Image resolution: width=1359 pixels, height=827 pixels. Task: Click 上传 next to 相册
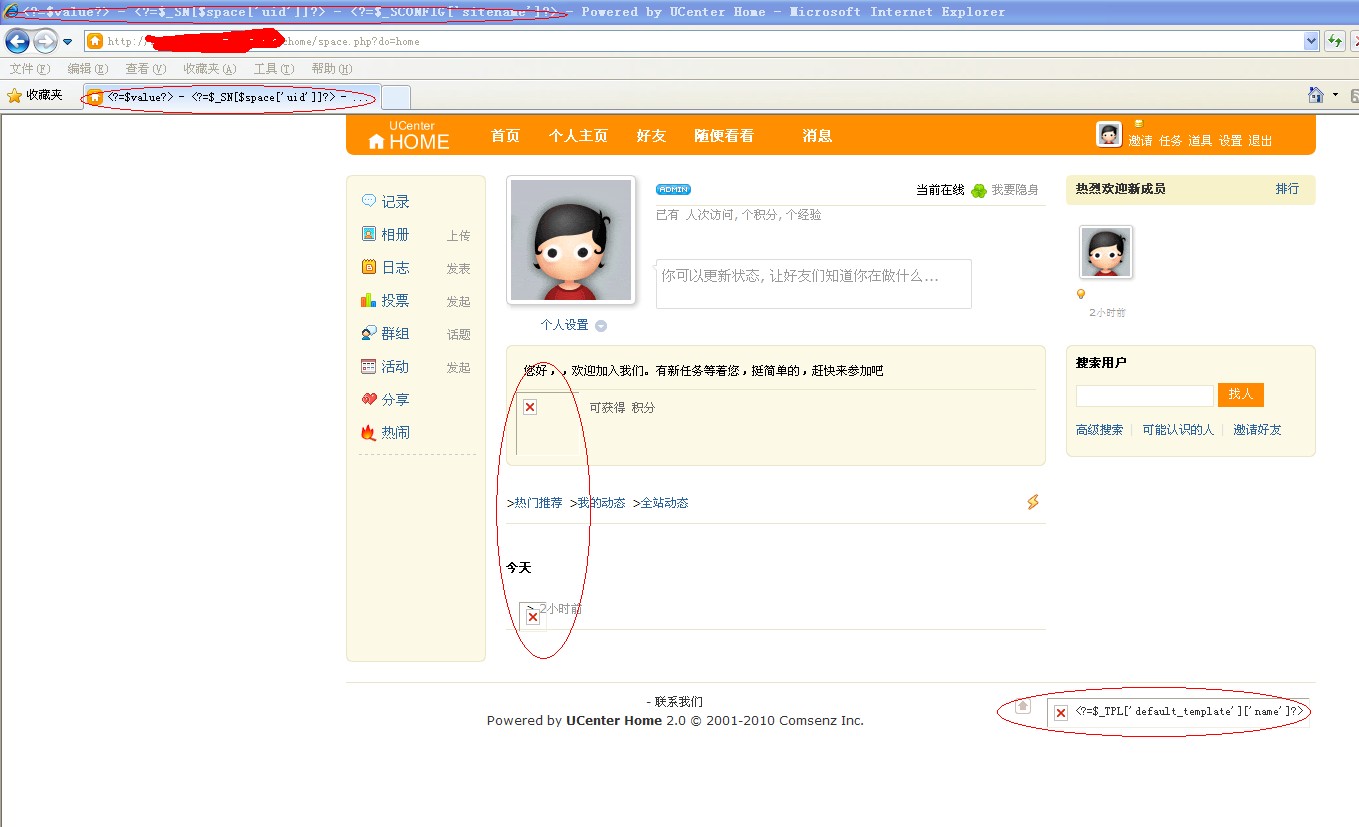458,236
